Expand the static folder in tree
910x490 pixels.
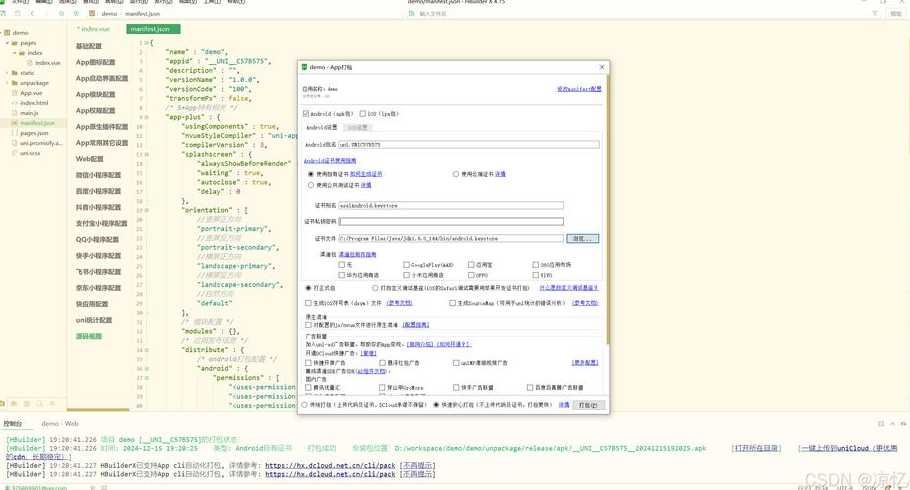click(x=8, y=73)
